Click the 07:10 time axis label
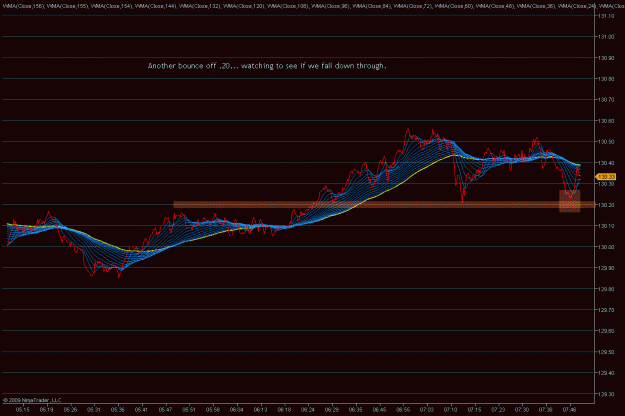The image size is (625, 416). tap(450, 410)
